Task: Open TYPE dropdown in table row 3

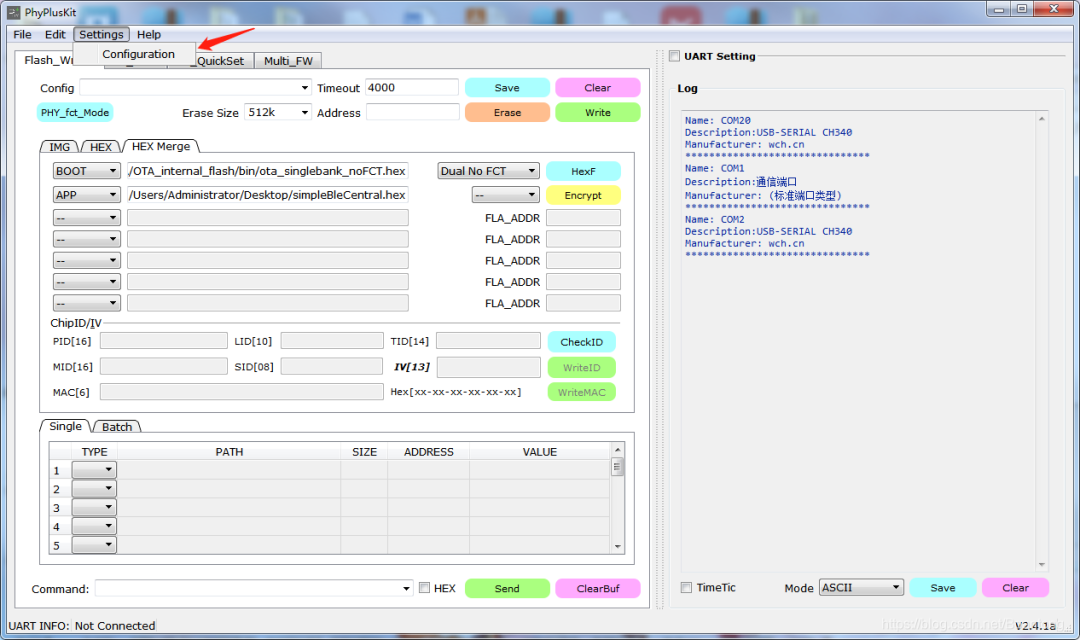Action: (x=94, y=508)
